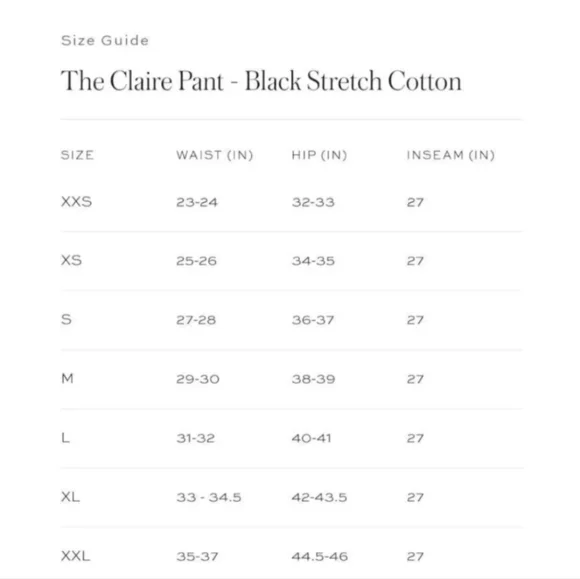Viewport: 580px width, 579px height.
Task: Click the WAIST (IN) column header
Action: pos(215,155)
